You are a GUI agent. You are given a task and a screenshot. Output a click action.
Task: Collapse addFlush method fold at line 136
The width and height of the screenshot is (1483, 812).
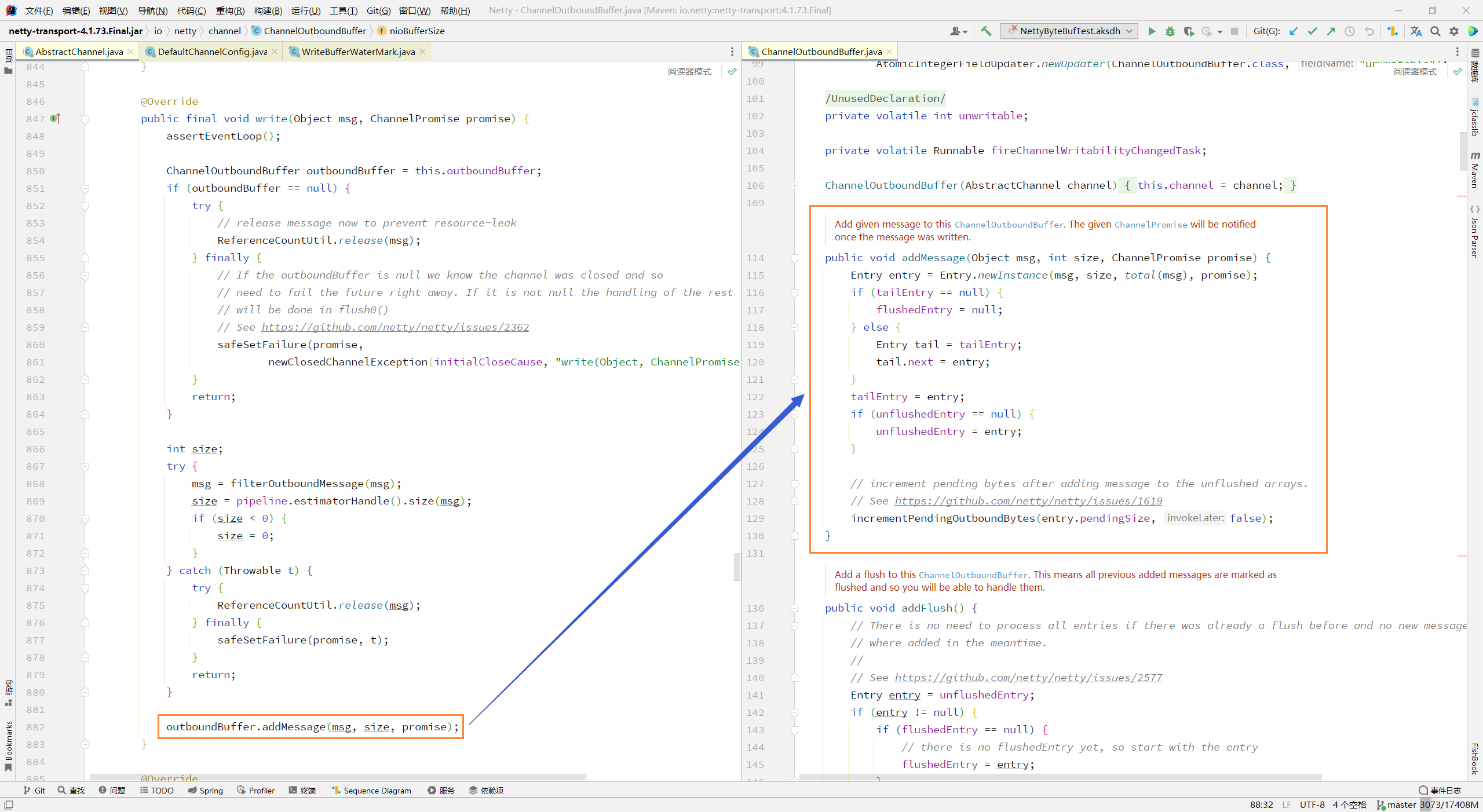pyautogui.click(x=795, y=608)
